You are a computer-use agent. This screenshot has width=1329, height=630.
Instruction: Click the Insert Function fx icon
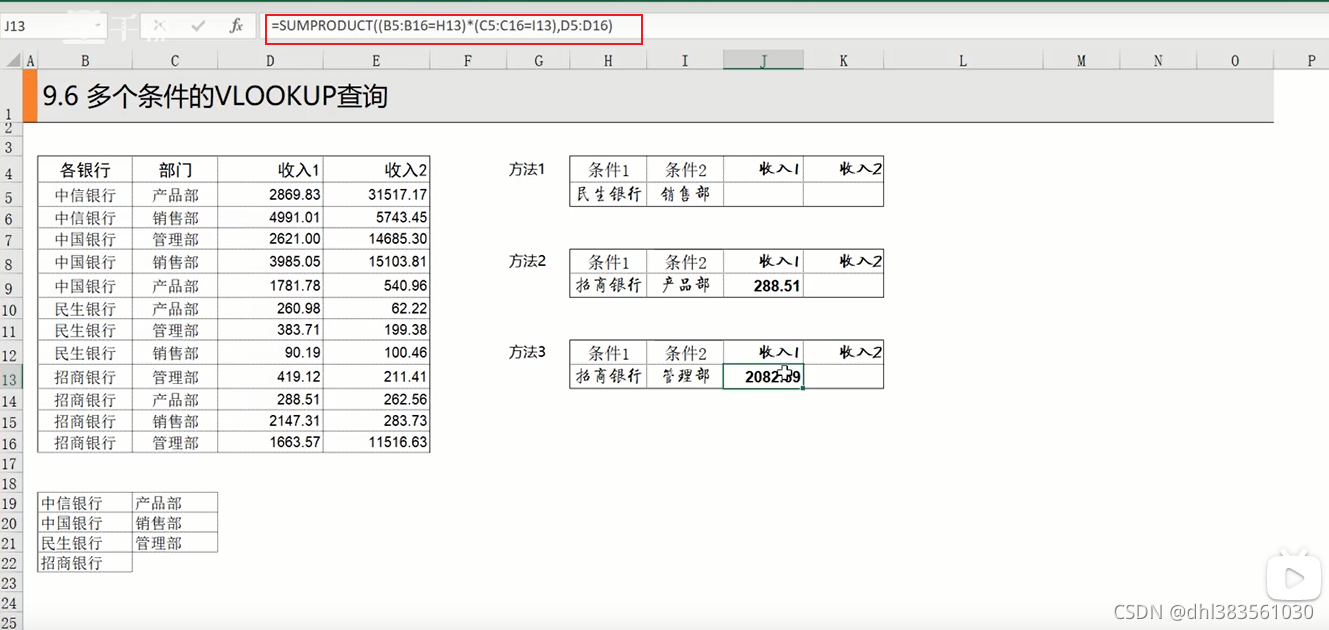tap(236, 26)
